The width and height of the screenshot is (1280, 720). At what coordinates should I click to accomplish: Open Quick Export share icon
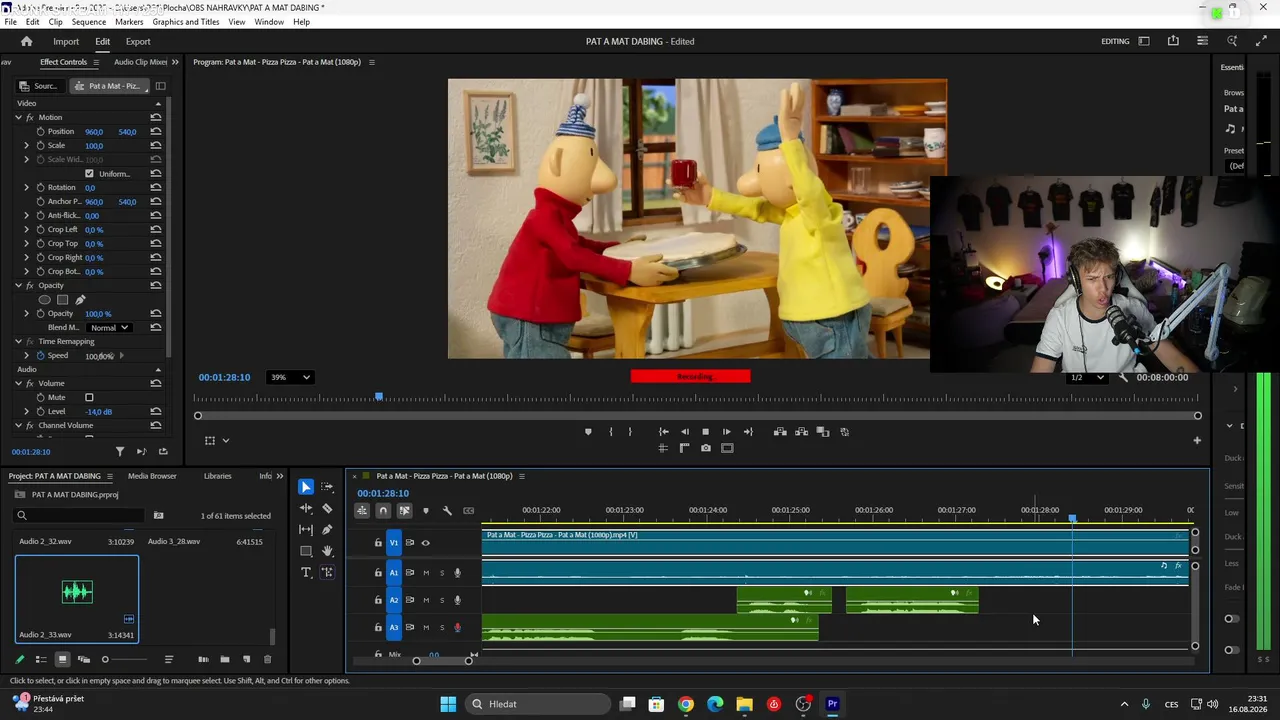point(1173,41)
